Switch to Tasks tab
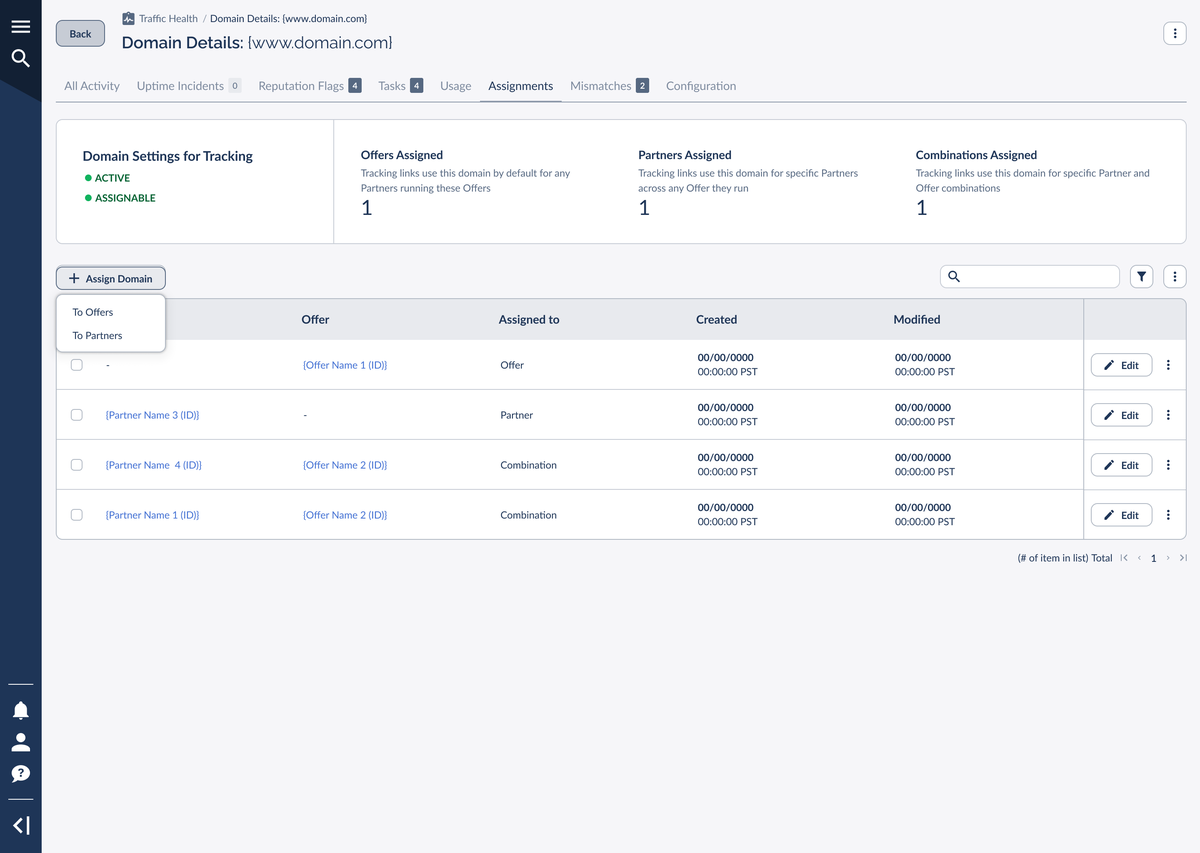Image resolution: width=1200 pixels, height=853 pixels. click(x=401, y=86)
